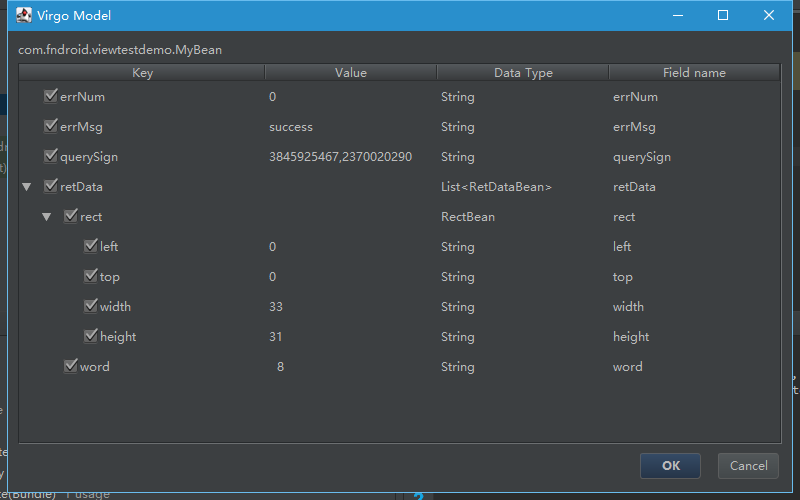Click the Key column header
This screenshot has width=800, height=500.
[142, 73]
